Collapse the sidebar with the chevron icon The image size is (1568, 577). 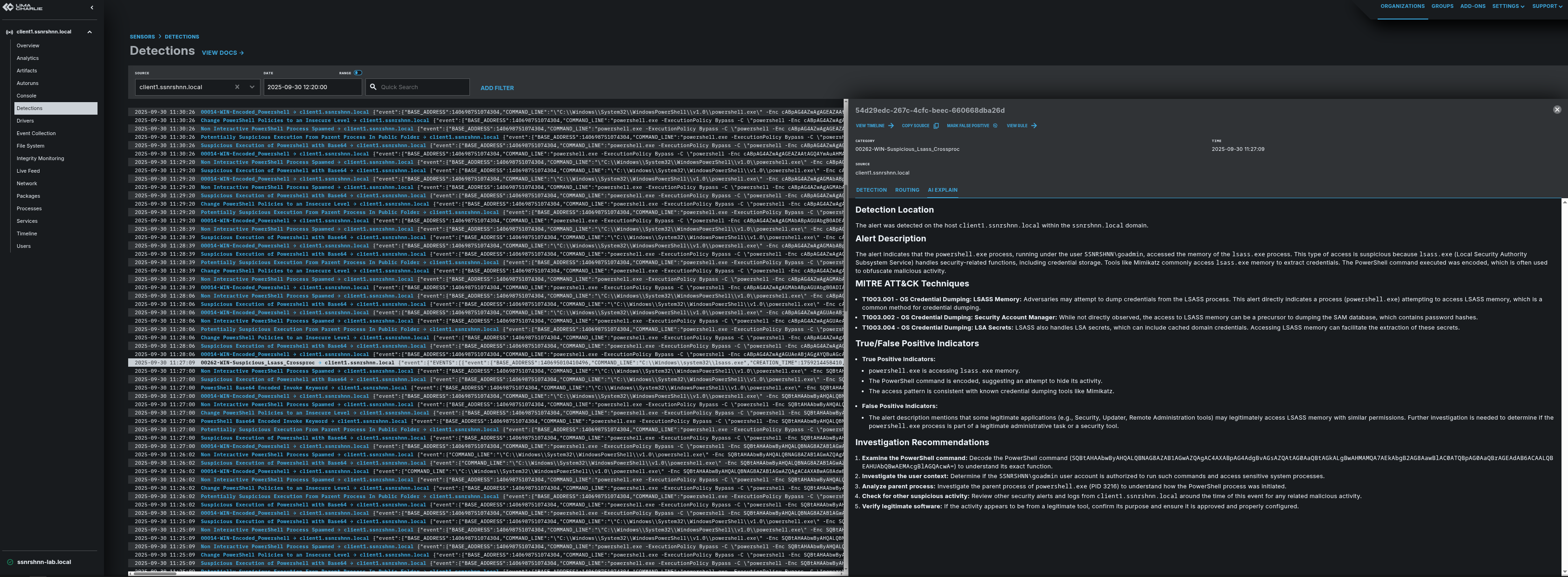[92, 8]
